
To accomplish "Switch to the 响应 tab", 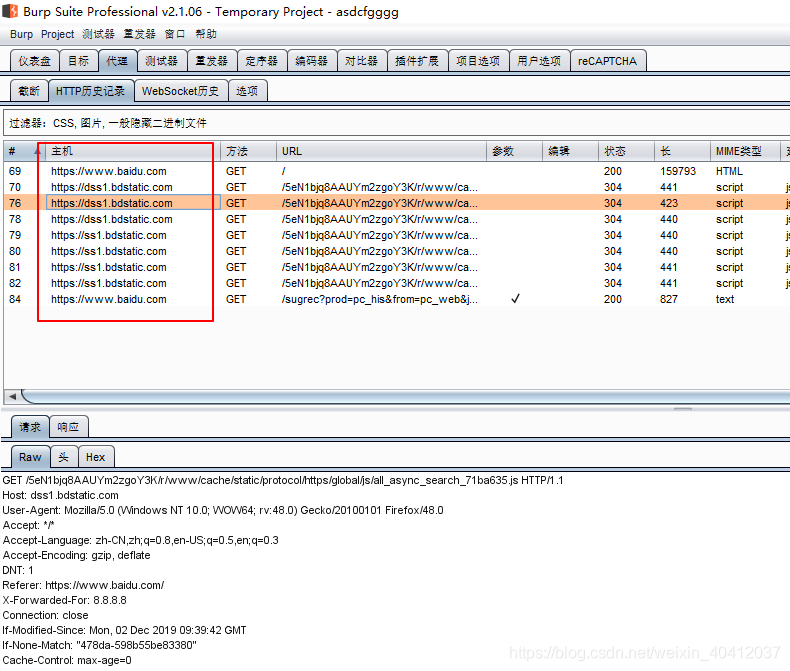I will [x=69, y=427].
